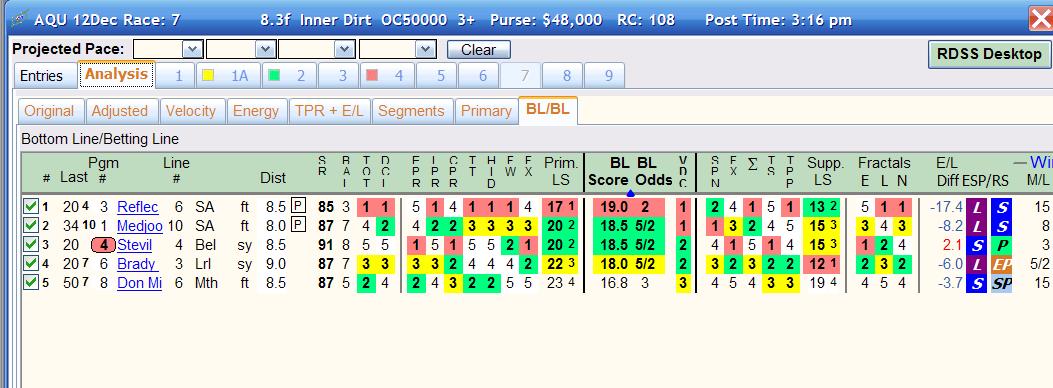Open third Projected Pace dropdown
The width and height of the screenshot is (1053, 388).
pyautogui.click(x=345, y=49)
